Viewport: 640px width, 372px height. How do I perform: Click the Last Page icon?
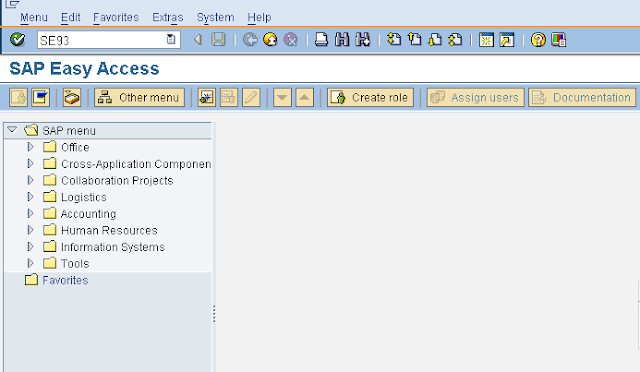click(456, 40)
